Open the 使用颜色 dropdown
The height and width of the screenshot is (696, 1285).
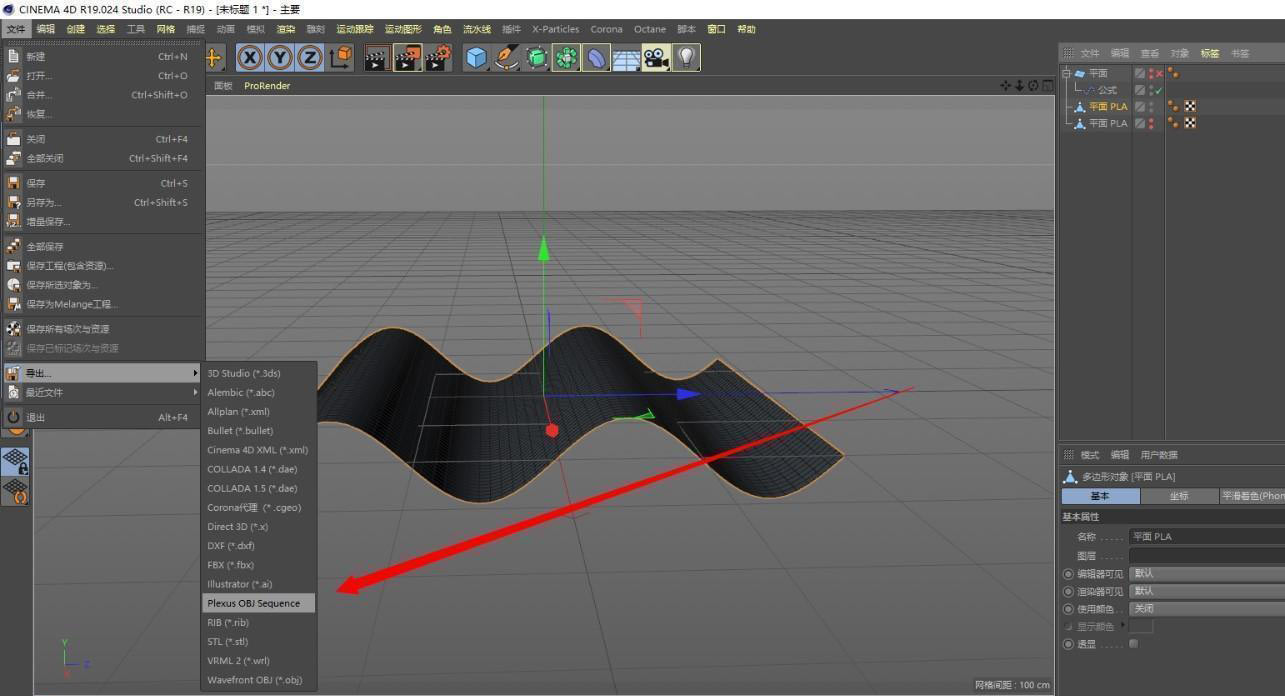coord(1207,608)
